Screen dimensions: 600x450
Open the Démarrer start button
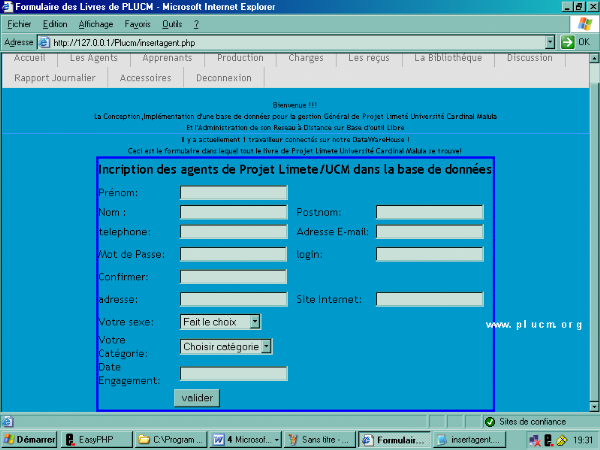click(x=29, y=440)
